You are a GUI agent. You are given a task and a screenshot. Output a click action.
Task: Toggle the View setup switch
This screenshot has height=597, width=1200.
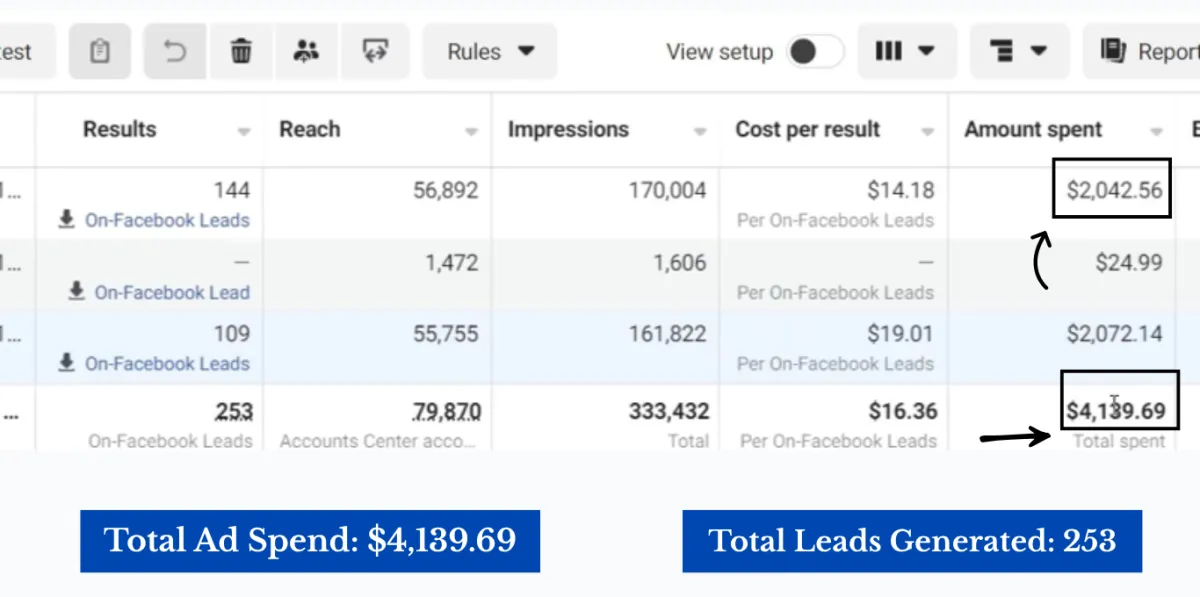(814, 52)
